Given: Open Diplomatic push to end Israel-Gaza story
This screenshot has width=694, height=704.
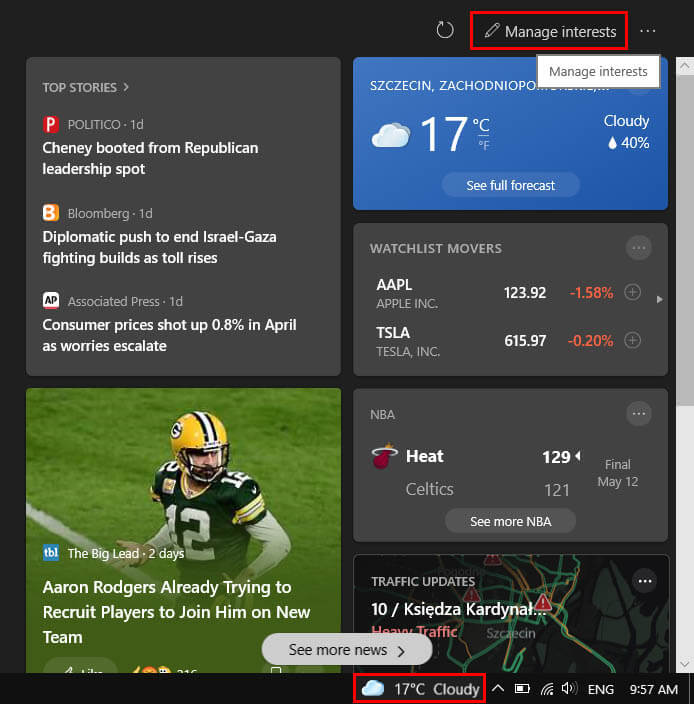Looking at the screenshot, I should click(159, 247).
